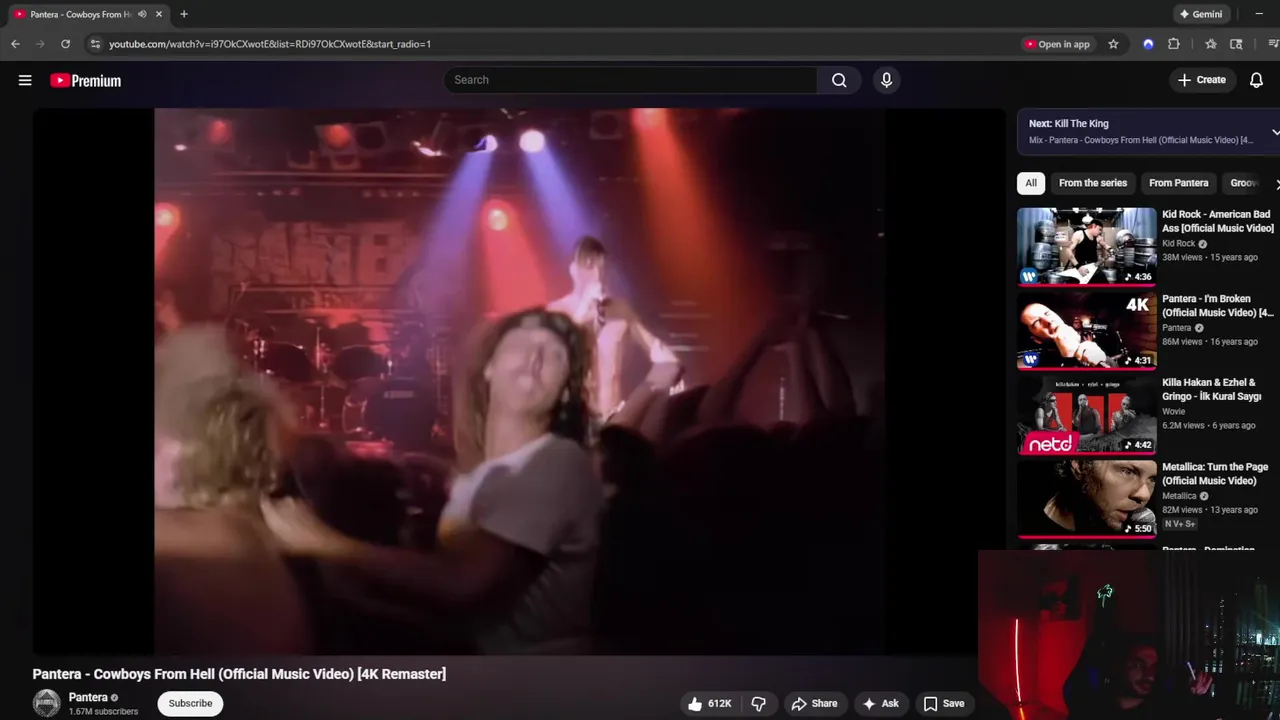Open Metallica: Turn the Page title
The width and height of the screenshot is (1280, 720).
pyautogui.click(x=1215, y=473)
